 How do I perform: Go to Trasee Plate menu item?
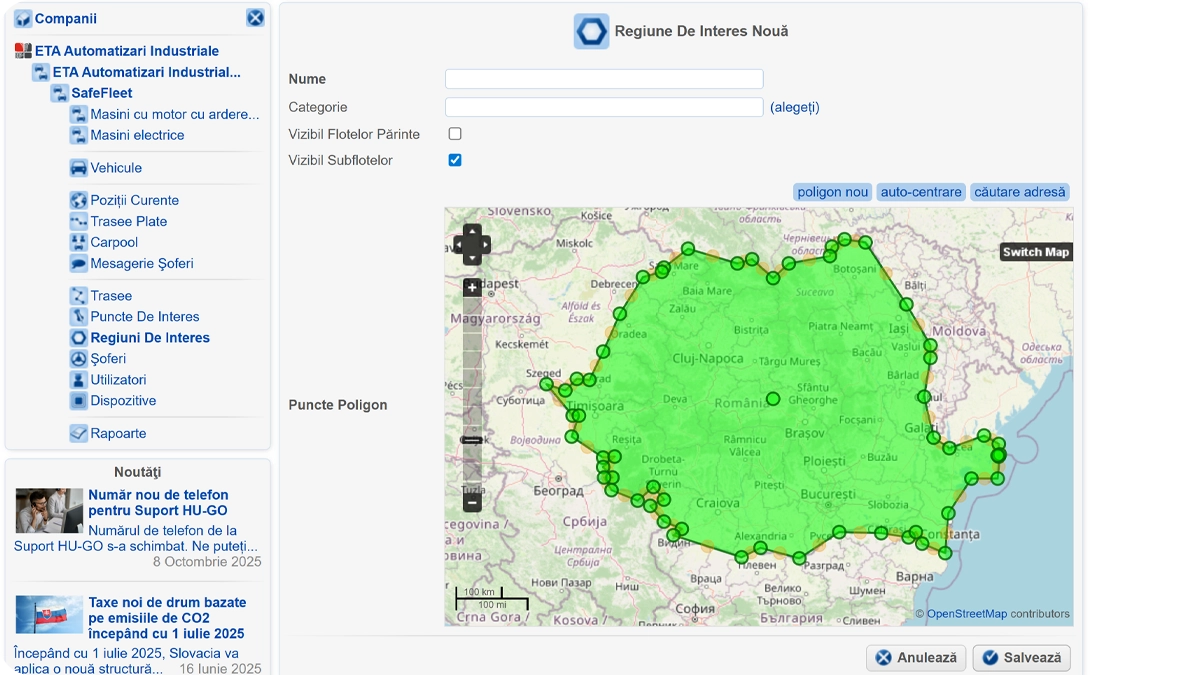[128, 222]
